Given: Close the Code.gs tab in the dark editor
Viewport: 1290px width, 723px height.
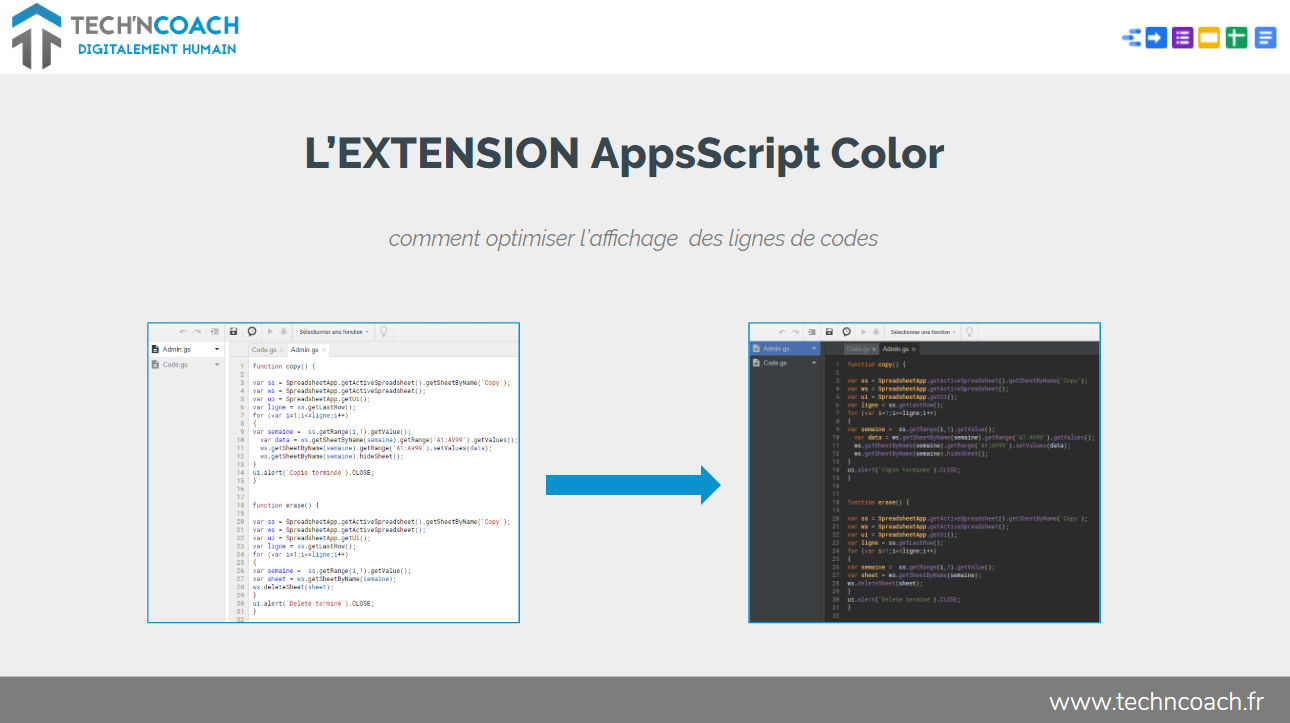Looking at the screenshot, I should [874, 349].
